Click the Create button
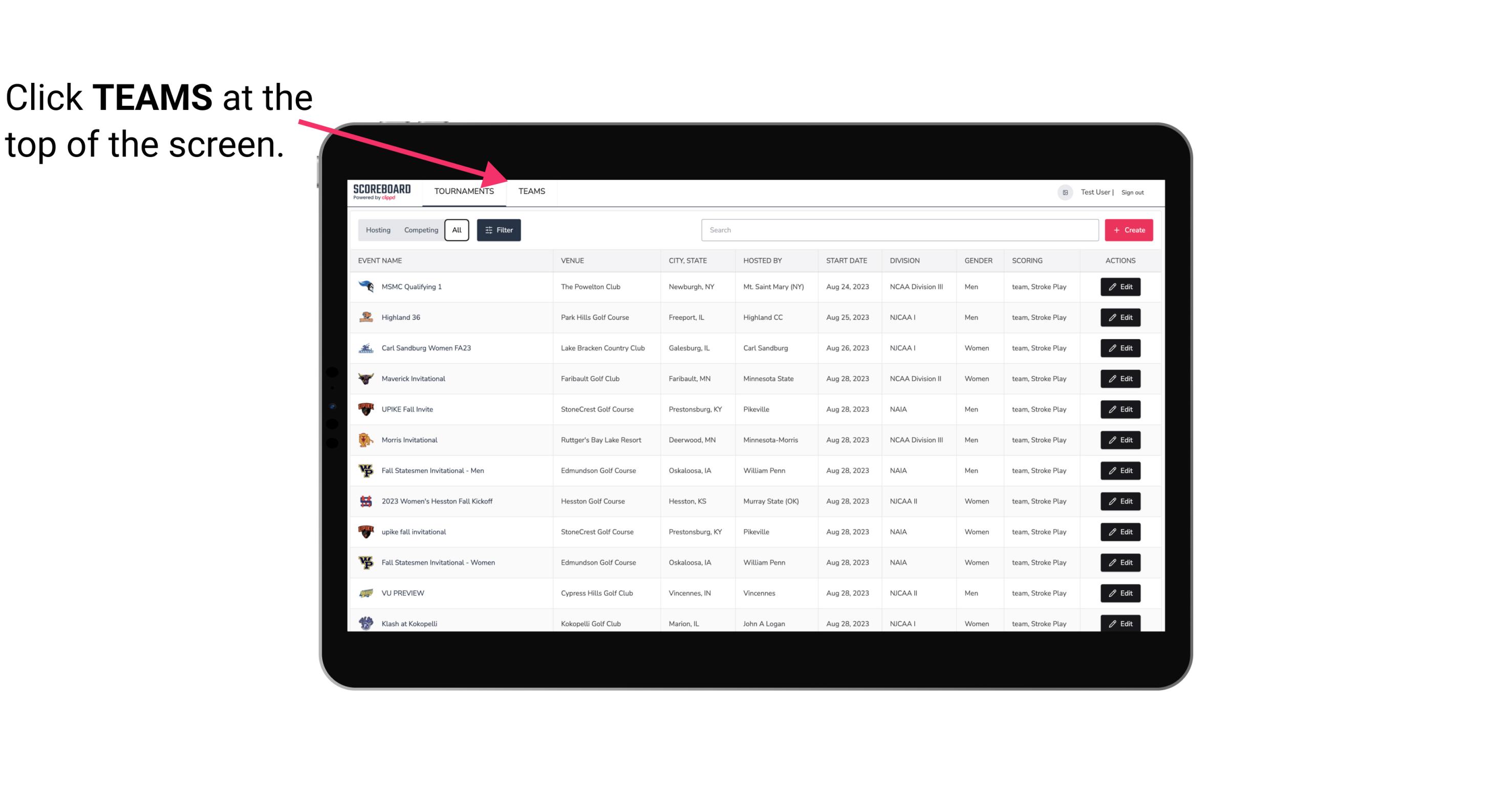The width and height of the screenshot is (1510, 812). 1129,230
